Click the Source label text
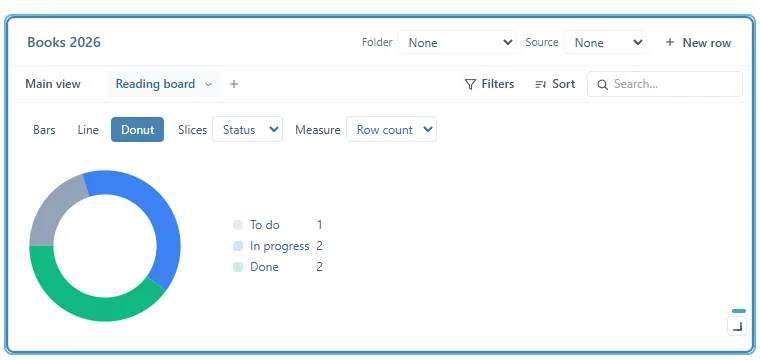 pos(542,42)
